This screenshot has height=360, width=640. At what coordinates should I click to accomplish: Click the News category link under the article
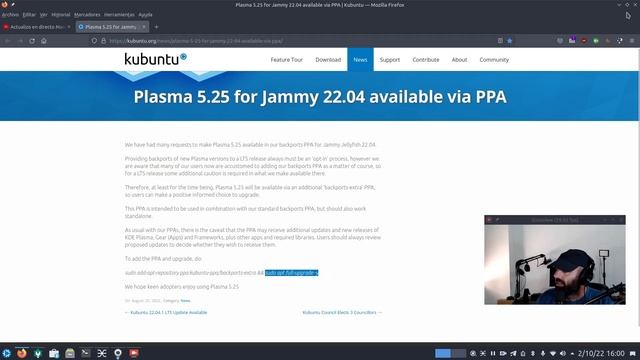tap(185, 301)
